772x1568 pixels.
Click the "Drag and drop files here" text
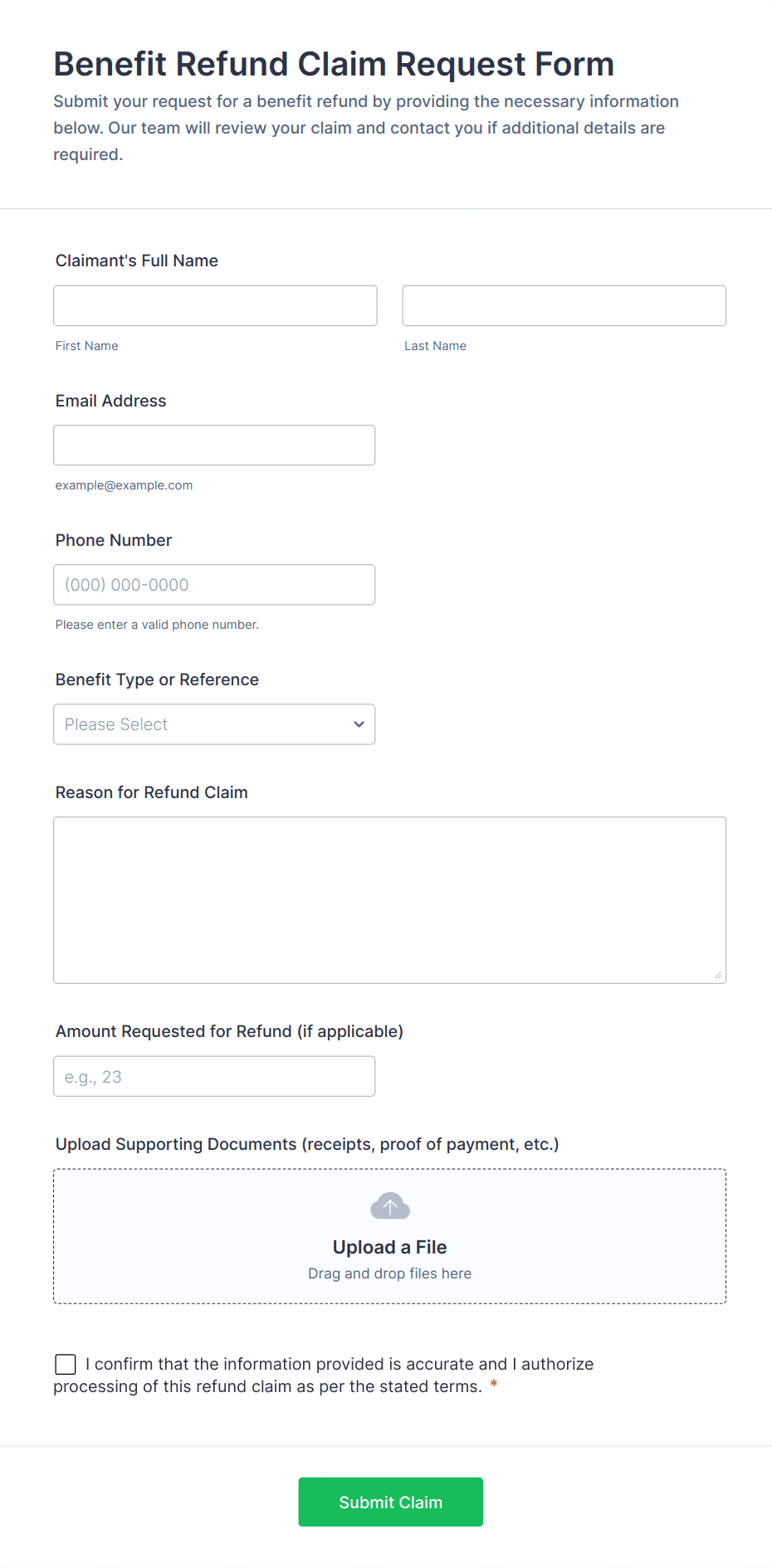tap(389, 1273)
